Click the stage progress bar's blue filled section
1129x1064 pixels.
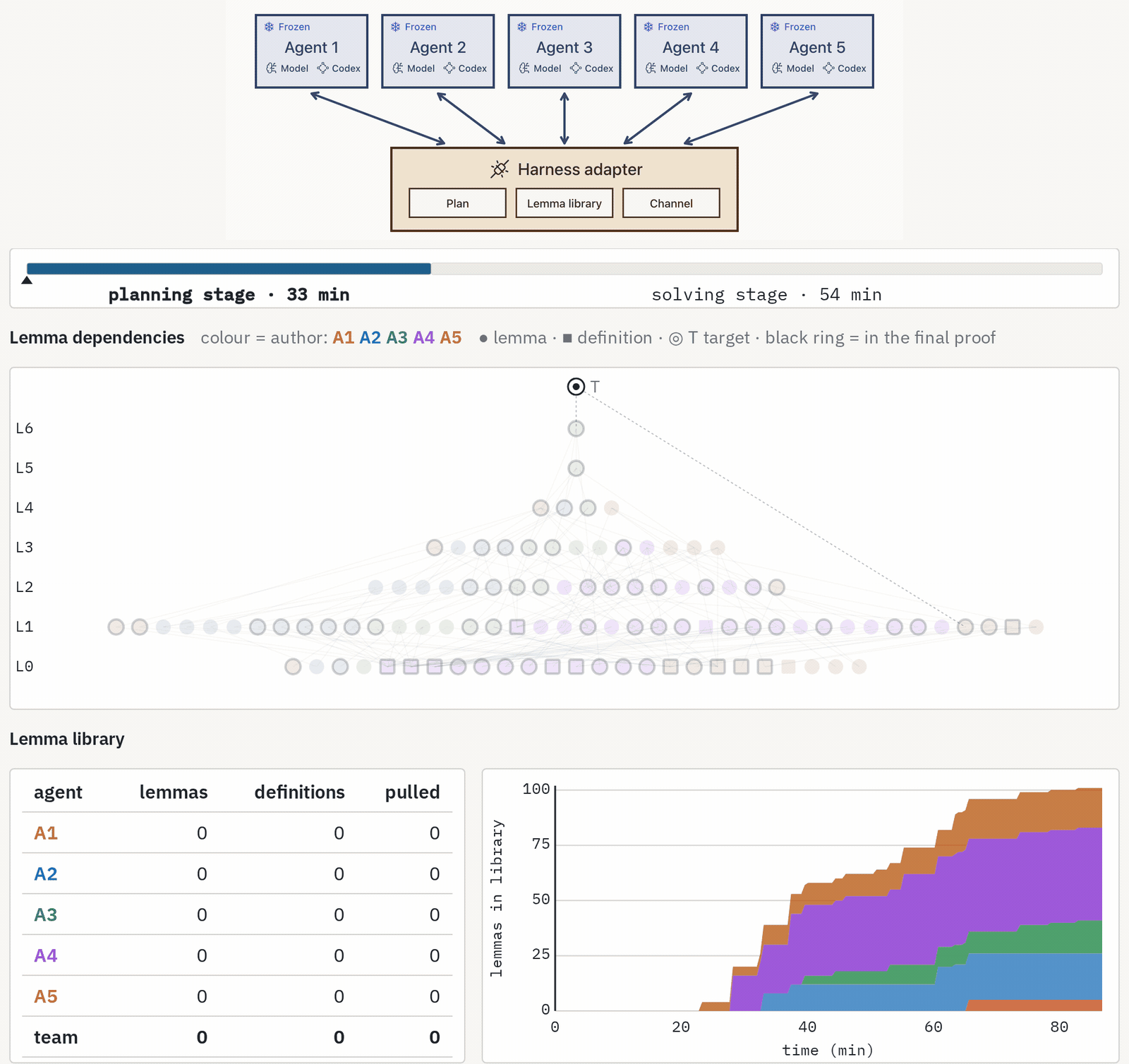point(229,269)
